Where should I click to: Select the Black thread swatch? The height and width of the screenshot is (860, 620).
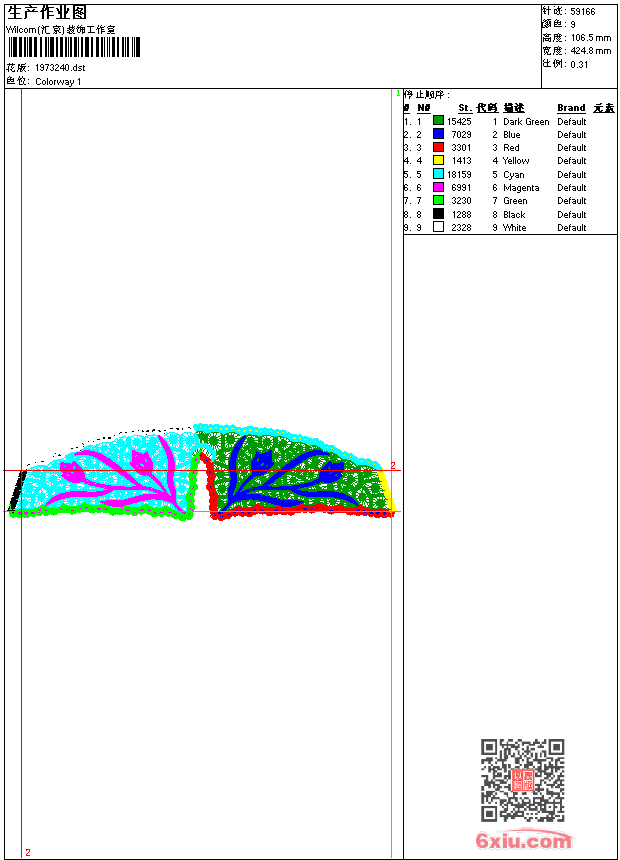(x=438, y=214)
